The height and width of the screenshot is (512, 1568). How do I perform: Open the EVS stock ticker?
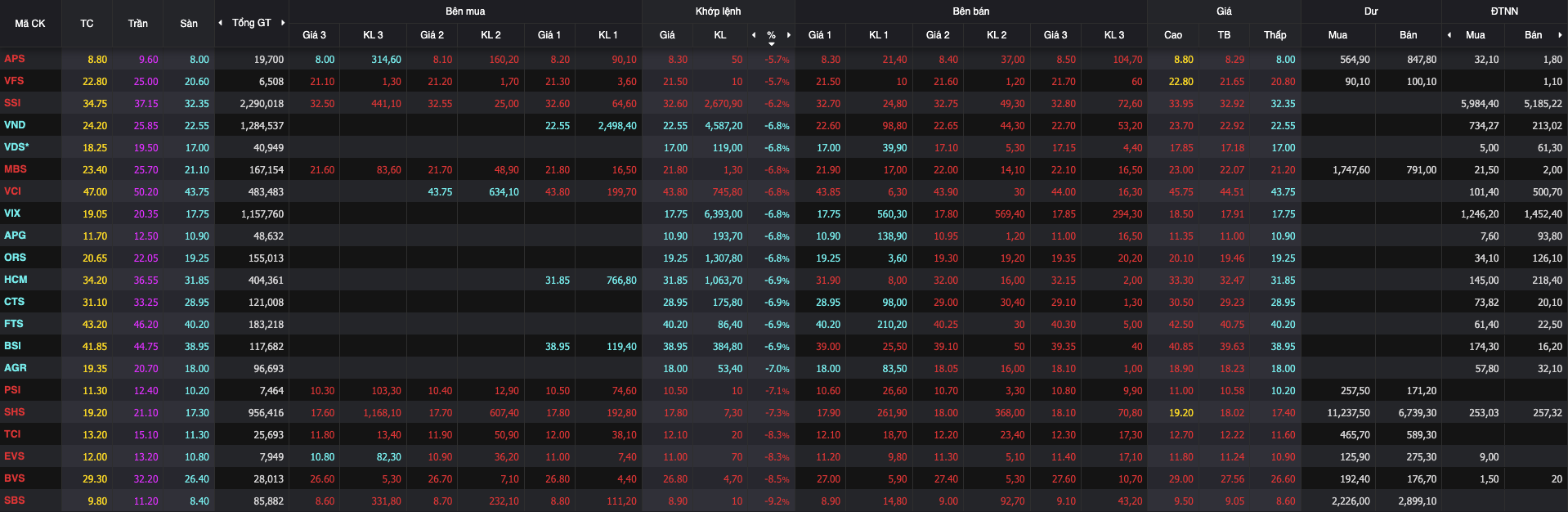[x=14, y=456]
